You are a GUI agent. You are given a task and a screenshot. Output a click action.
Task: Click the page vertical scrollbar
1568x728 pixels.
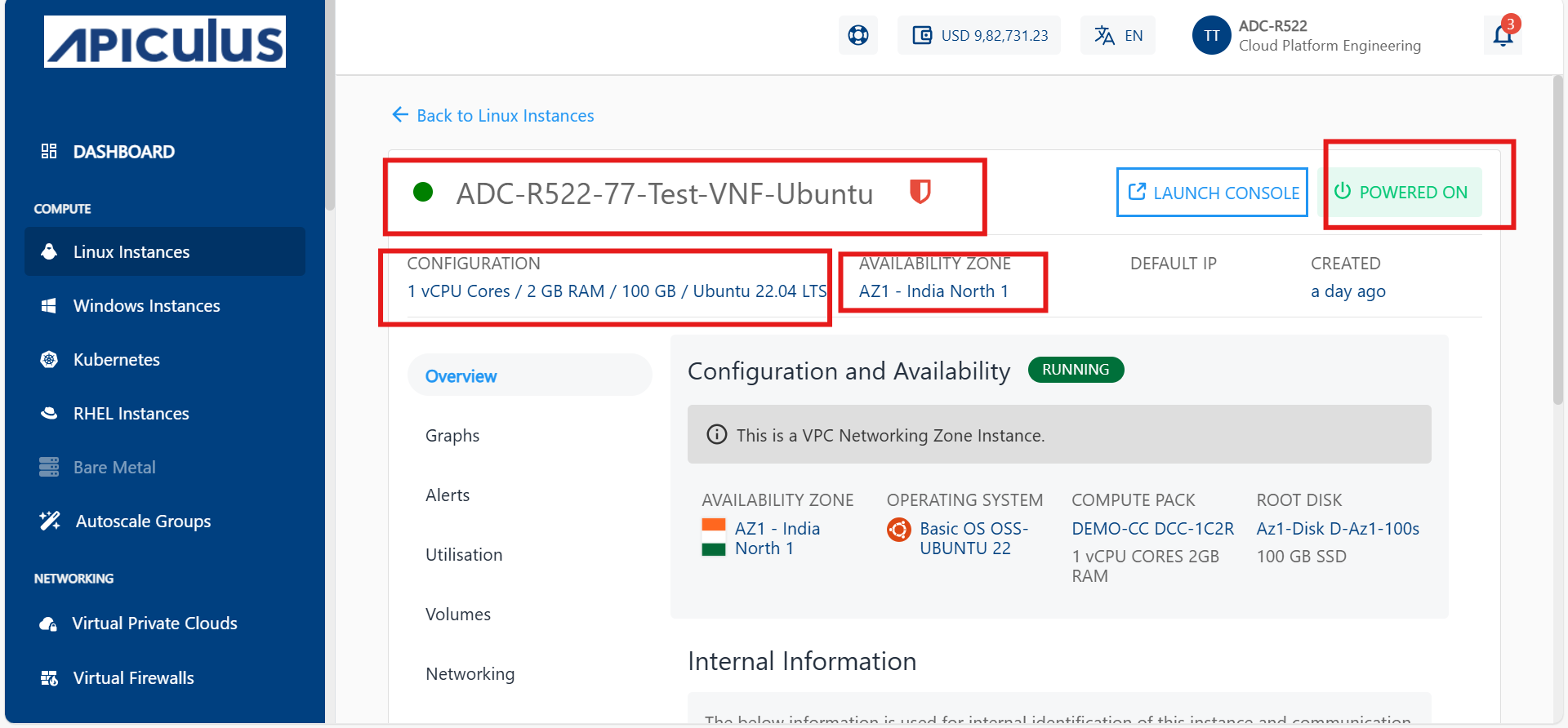(x=1558, y=241)
